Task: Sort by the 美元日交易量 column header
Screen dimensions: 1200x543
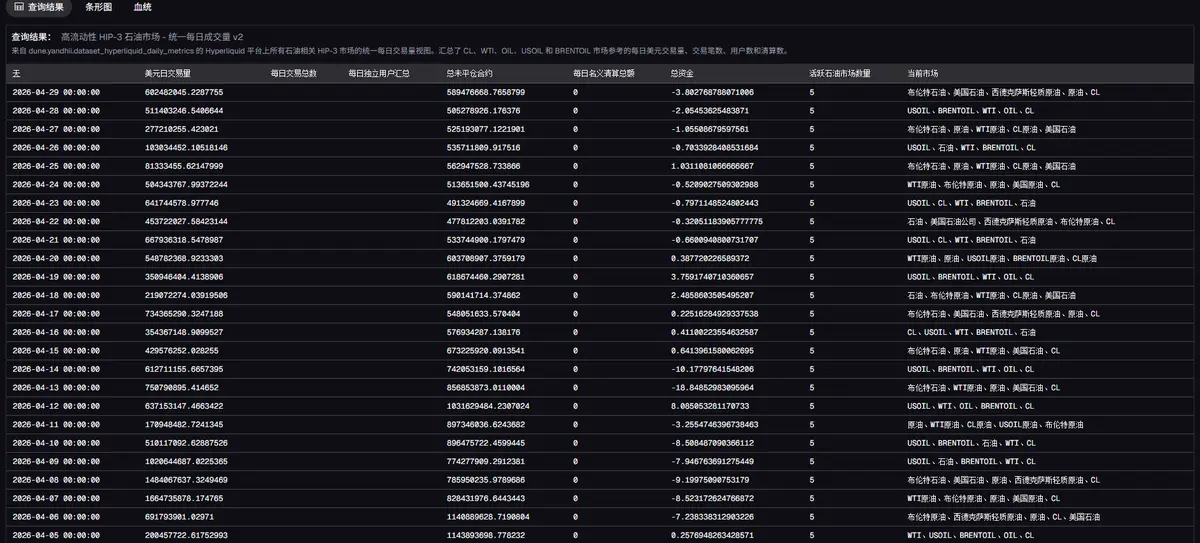Action: [x=168, y=73]
